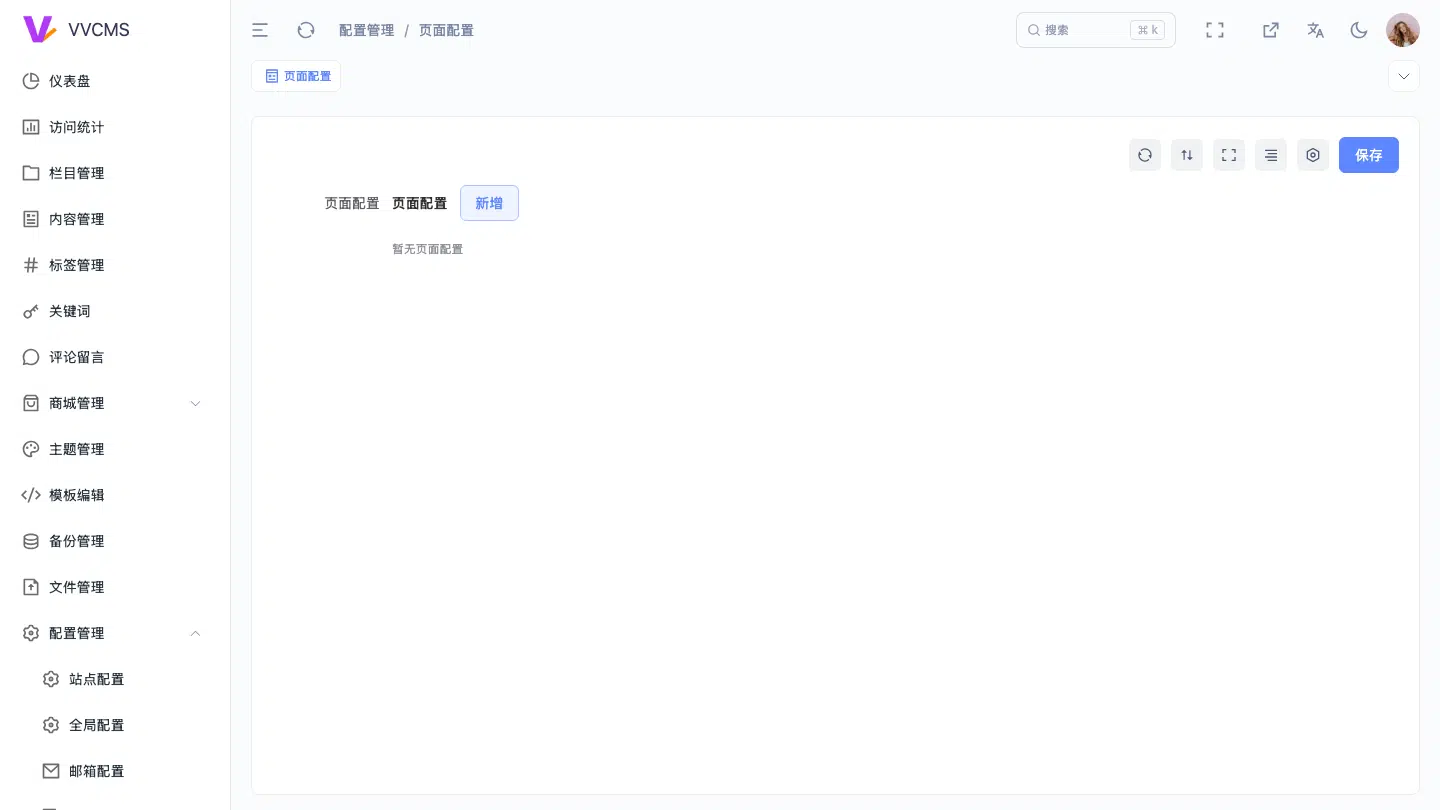1440x810 pixels.
Task: Click the 主题管理 palette icon
Action: [31, 449]
